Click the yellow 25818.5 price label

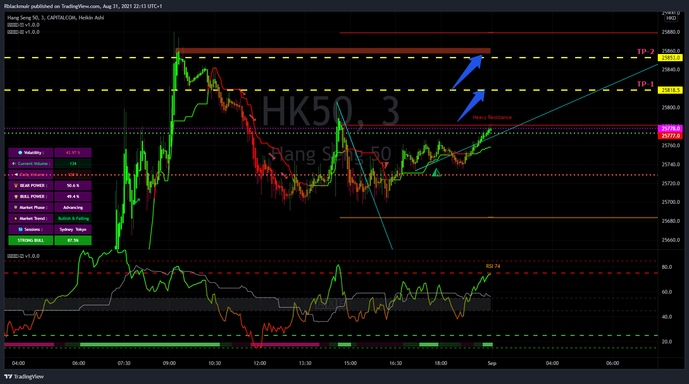pyautogui.click(x=670, y=90)
